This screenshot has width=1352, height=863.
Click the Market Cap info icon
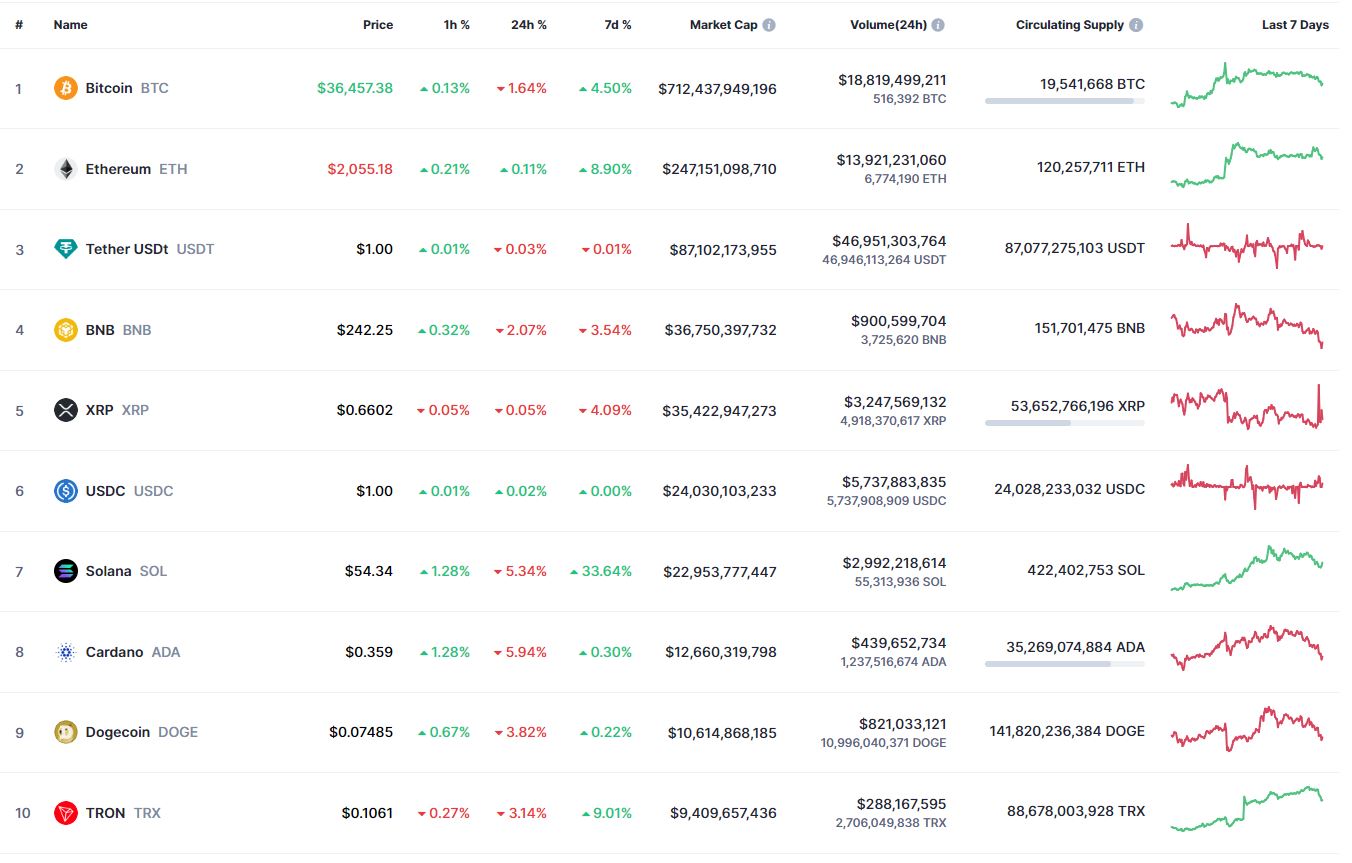click(x=769, y=25)
